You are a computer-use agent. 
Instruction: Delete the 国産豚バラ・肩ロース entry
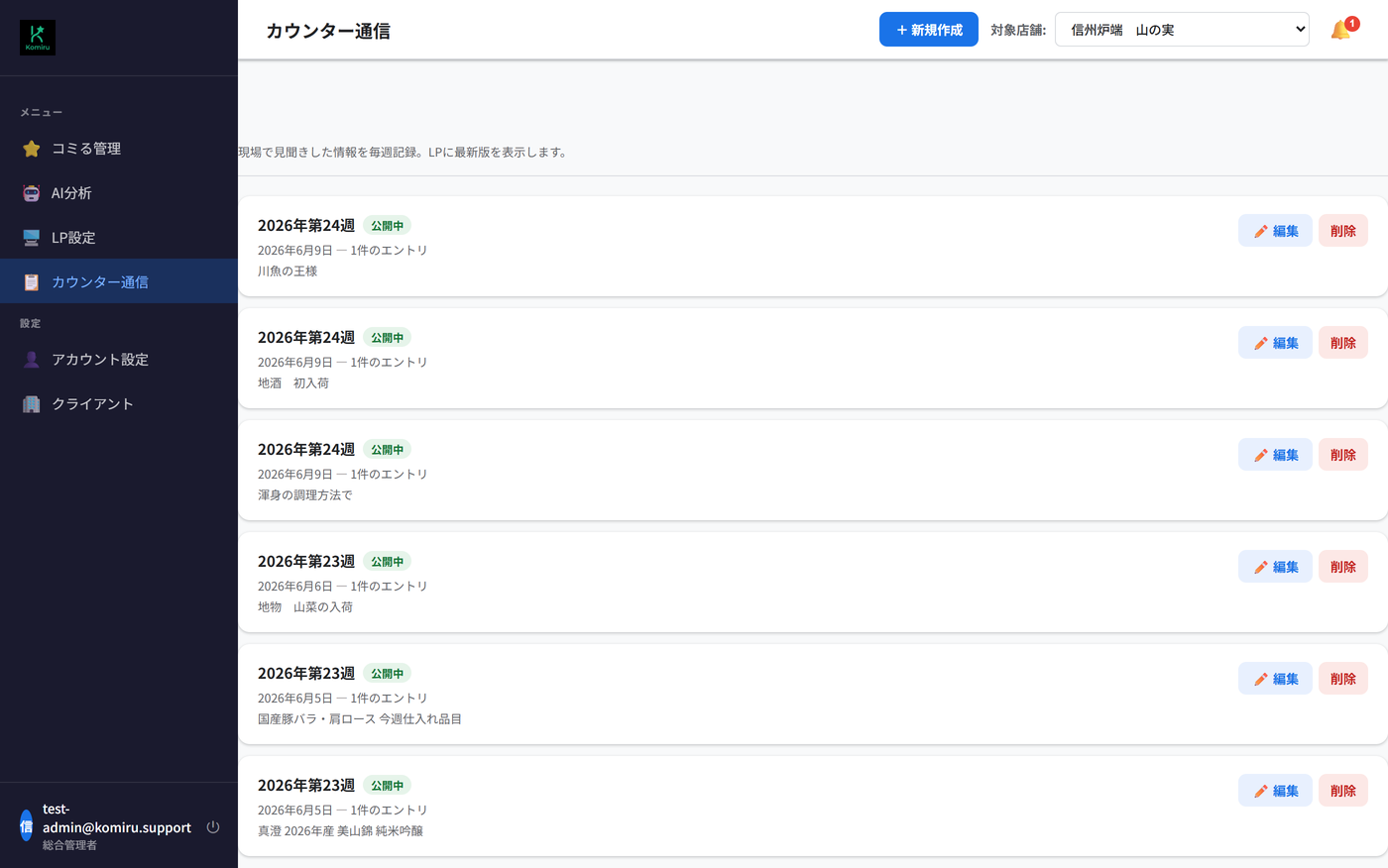pos(1343,679)
